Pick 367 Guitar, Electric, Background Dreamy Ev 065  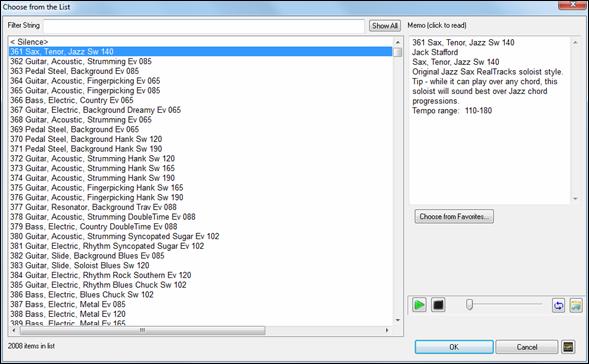(201, 110)
